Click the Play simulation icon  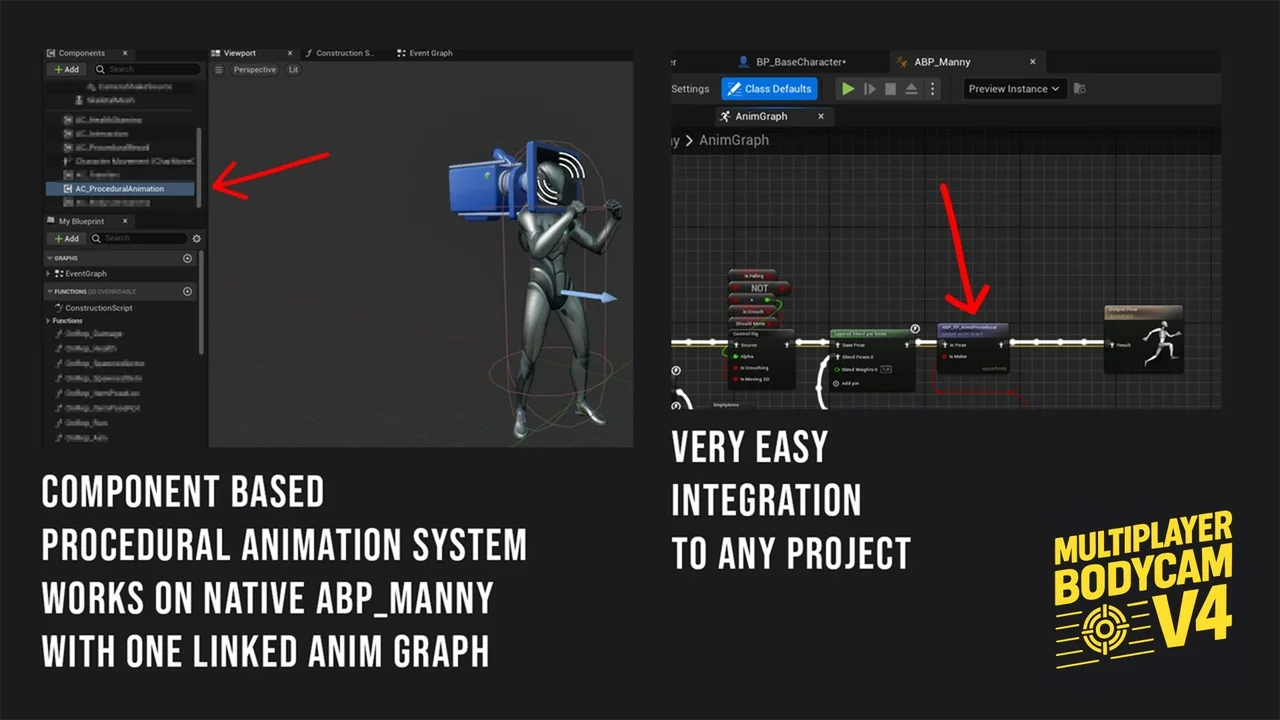point(848,89)
